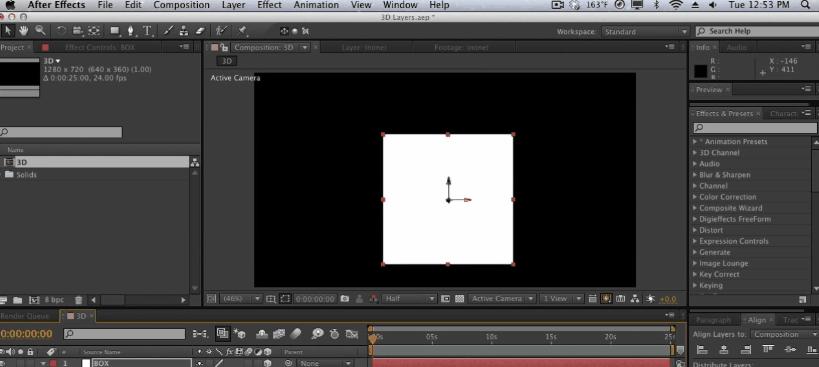Viewport: 819px width, 367px height.
Task: Select the Puppet Pin tool
Action: [242, 31]
